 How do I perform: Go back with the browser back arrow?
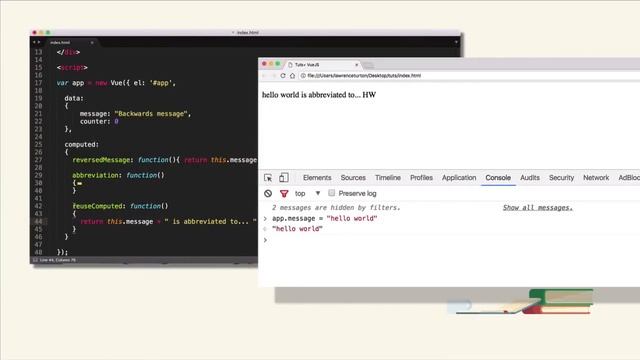pyautogui.click(x=264, y=76)
